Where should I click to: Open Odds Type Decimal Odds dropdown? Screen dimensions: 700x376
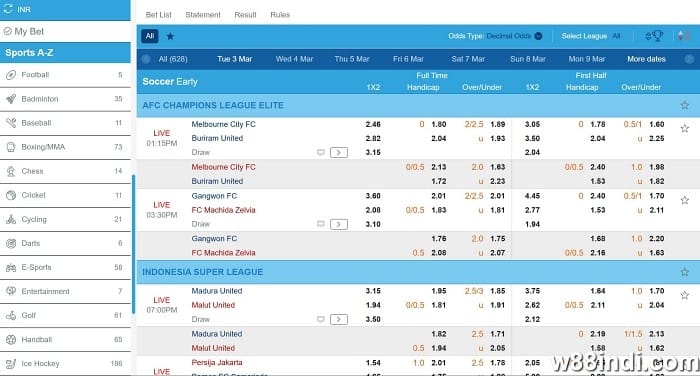[496, 36]
